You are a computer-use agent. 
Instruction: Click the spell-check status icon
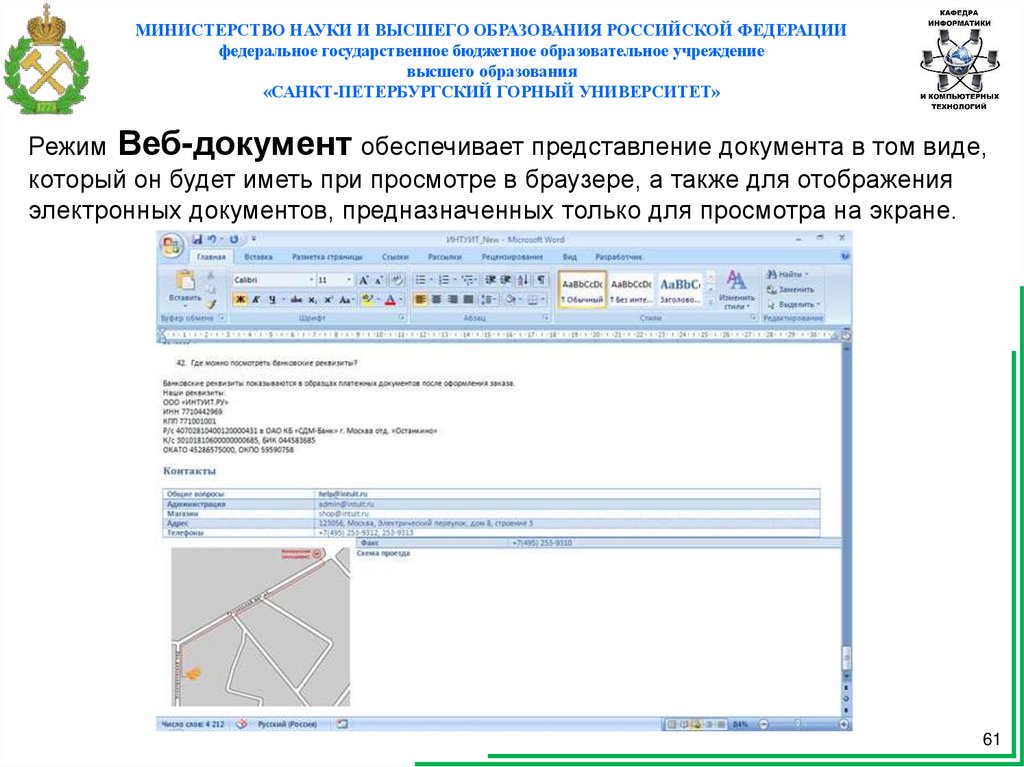point(242,724)
